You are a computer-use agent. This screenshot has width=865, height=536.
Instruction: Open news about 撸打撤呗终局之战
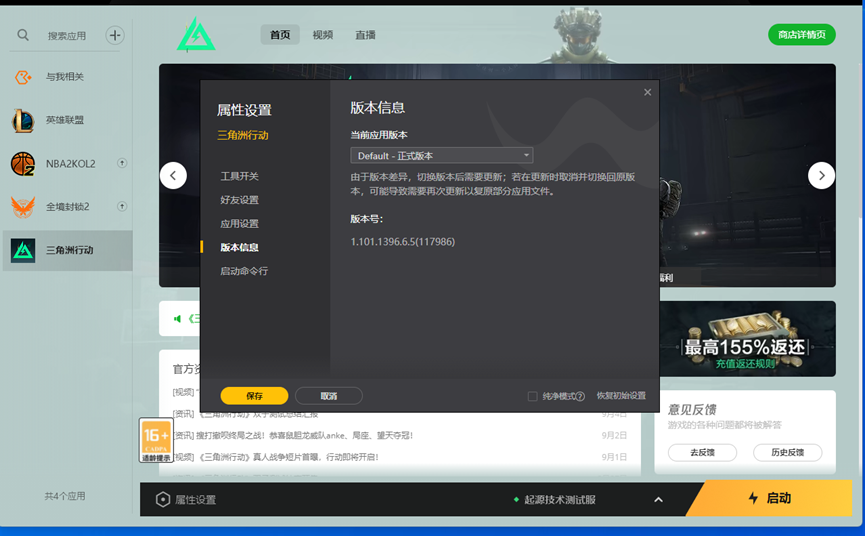click(x=293, y=435)
